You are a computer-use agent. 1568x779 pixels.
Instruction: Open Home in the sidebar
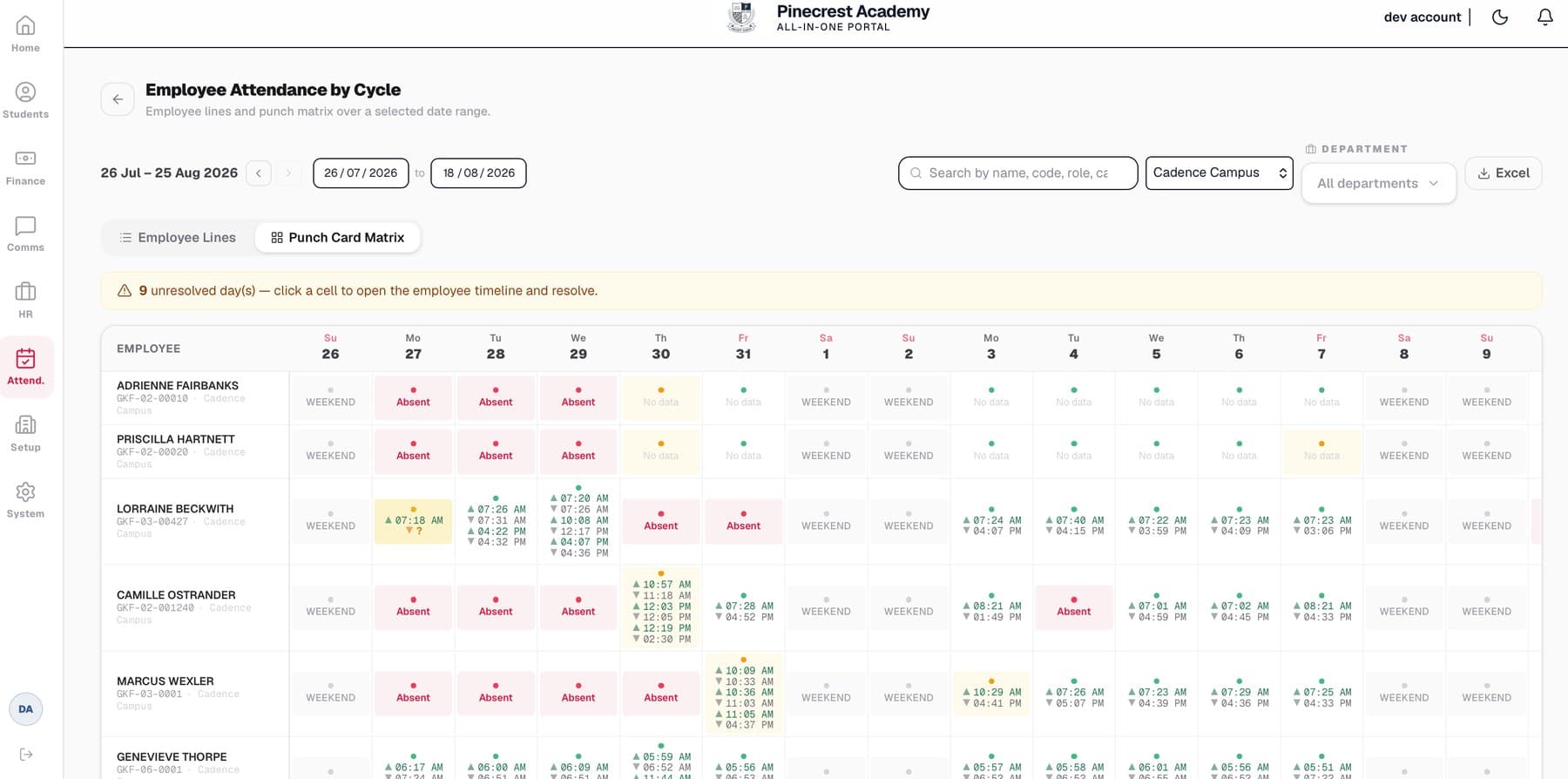pos(25,35)
